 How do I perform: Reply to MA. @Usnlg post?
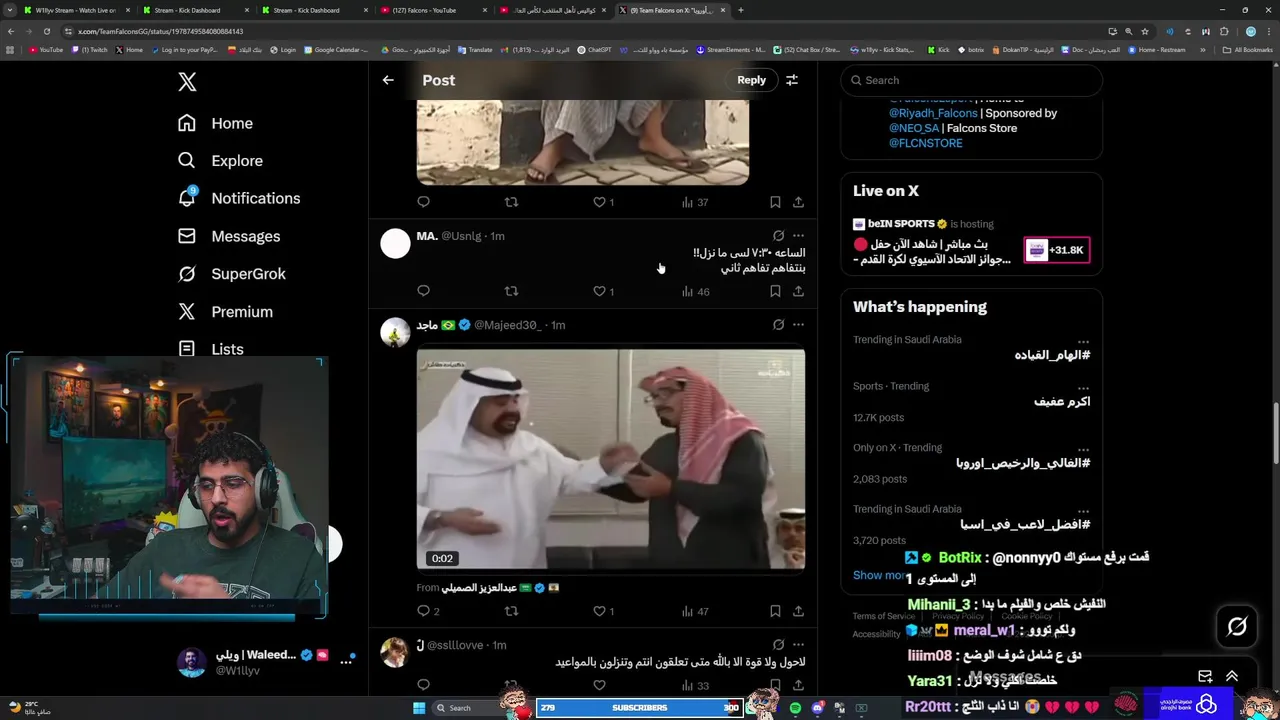[x=423, y=291]
